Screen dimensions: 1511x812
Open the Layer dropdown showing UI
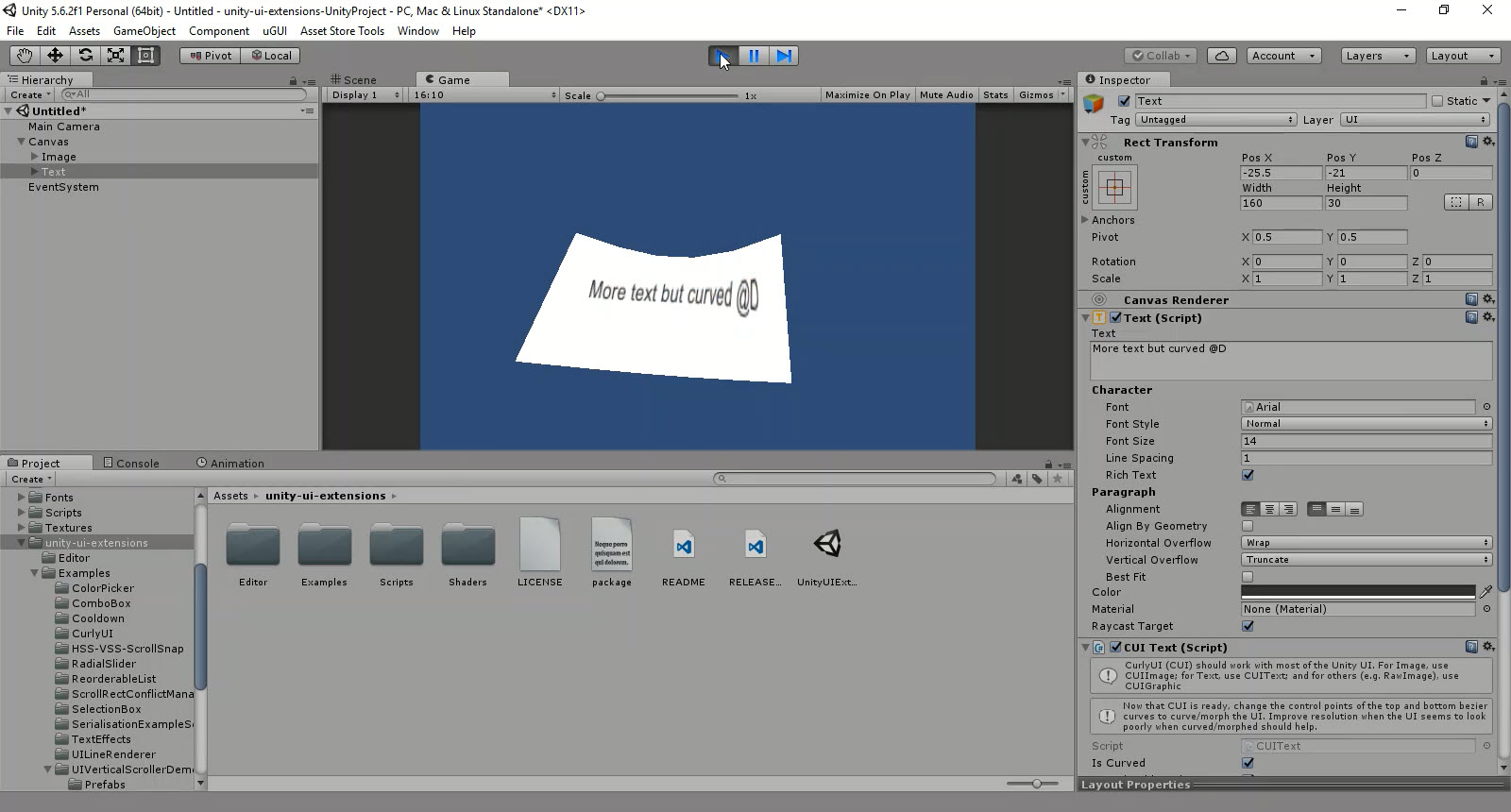coord(1416,120)
